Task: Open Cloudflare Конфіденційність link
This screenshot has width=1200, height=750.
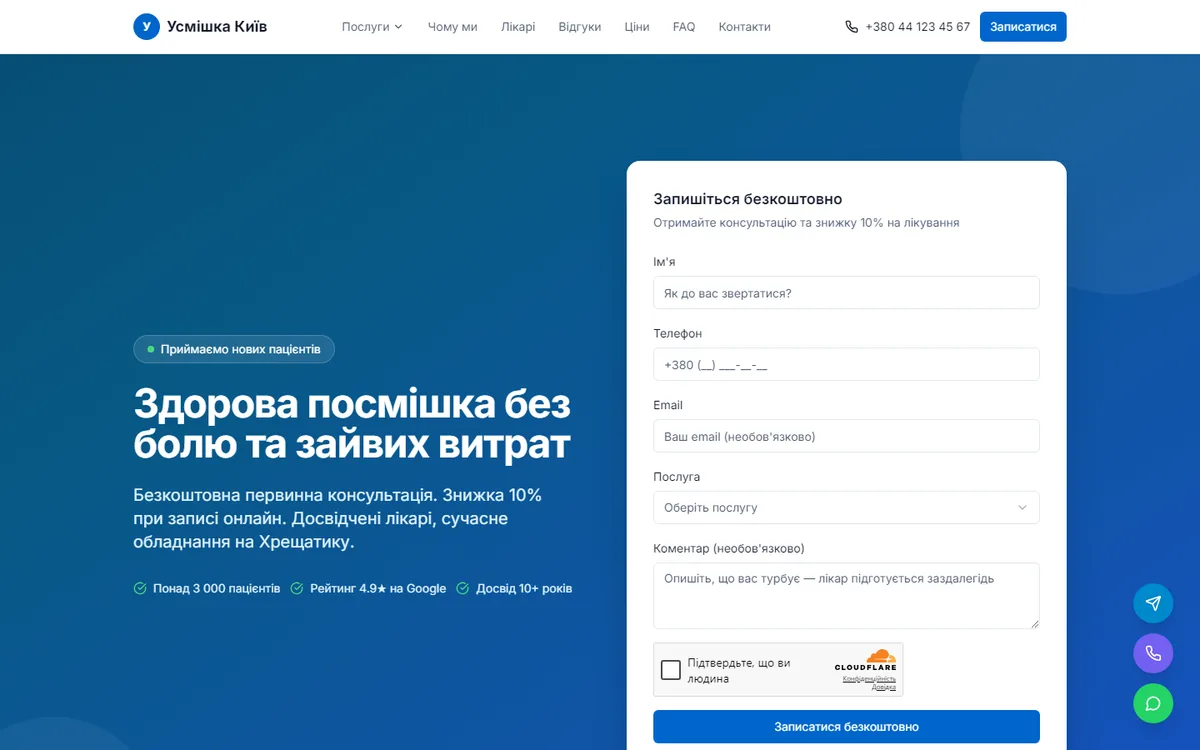Action: pyautogui.click(x=869, y=679)
